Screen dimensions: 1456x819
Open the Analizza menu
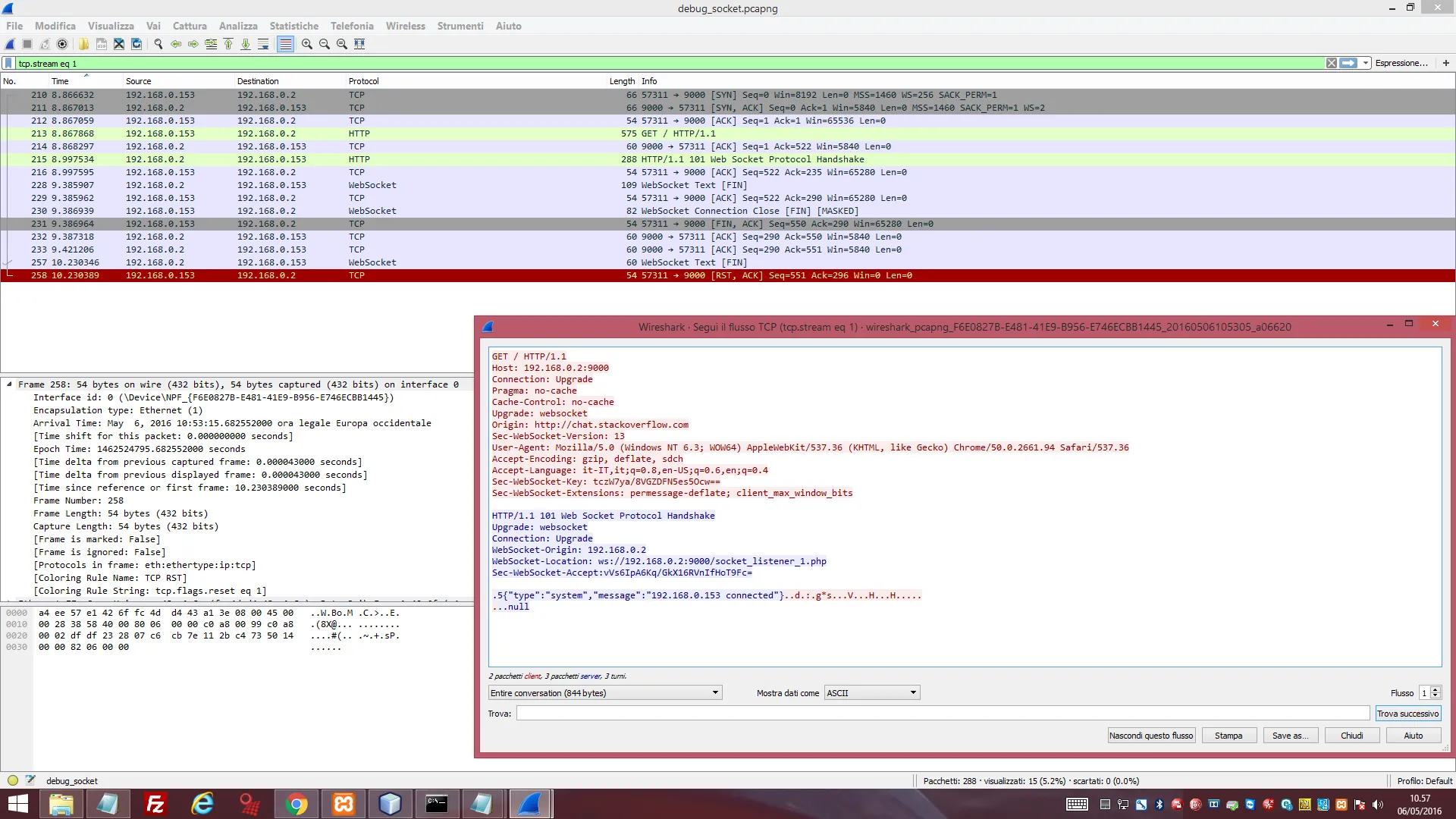point(238,26)
